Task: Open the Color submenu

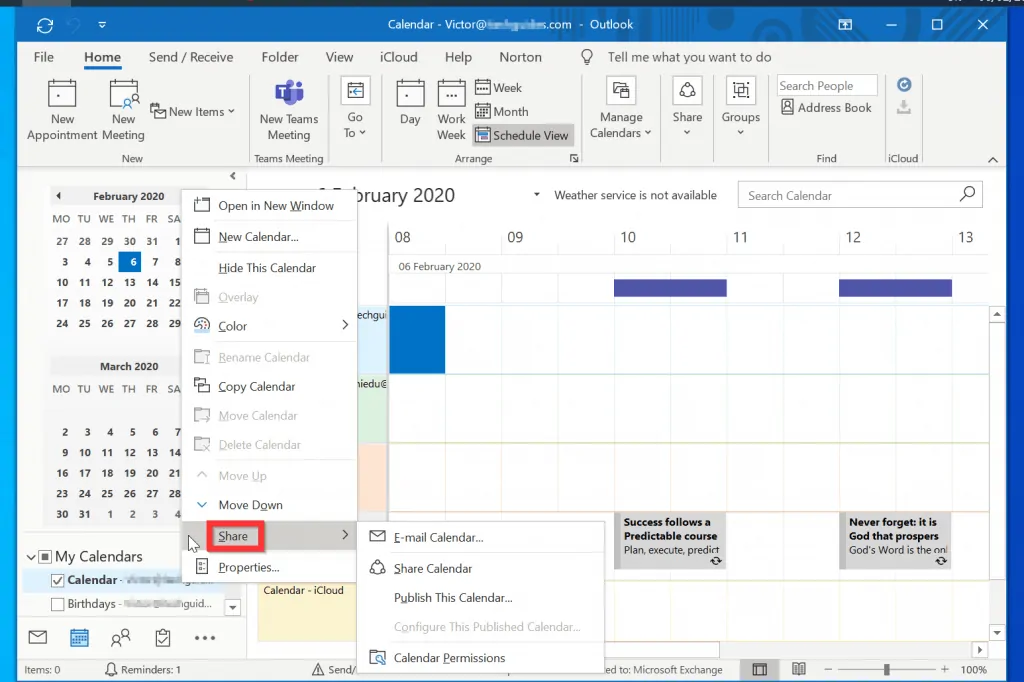Action: [x=270, y=326]
